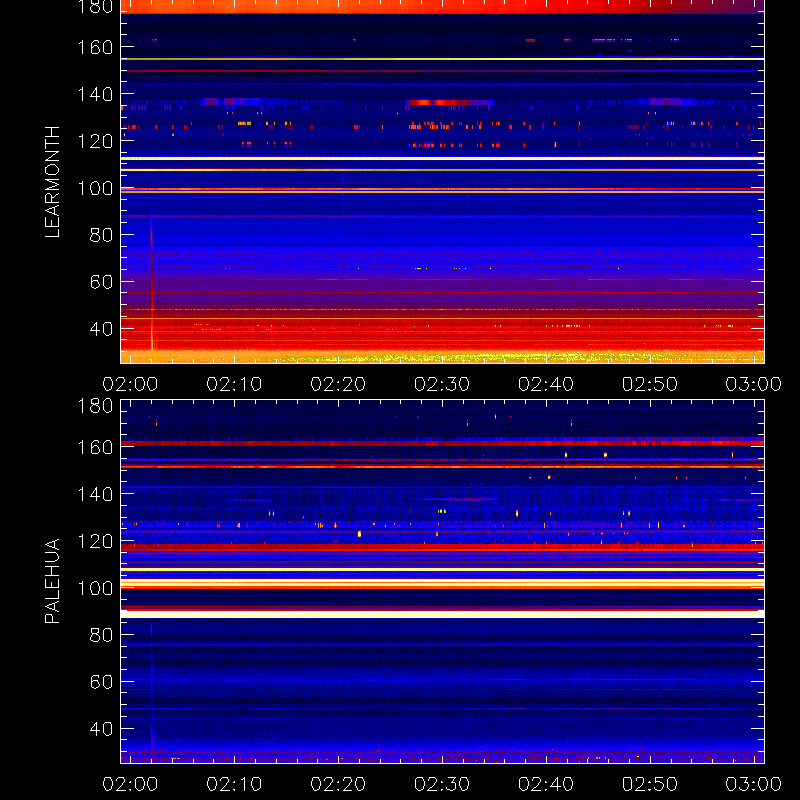Pick the 100 frequency label on Palehua plot
The image size is (800, 800).
click(x=95, y=588)
